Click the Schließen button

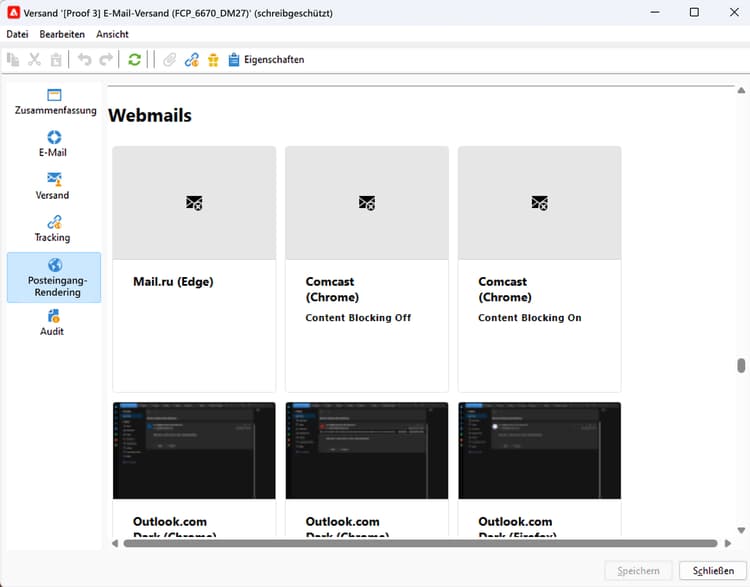click(713, 571)
